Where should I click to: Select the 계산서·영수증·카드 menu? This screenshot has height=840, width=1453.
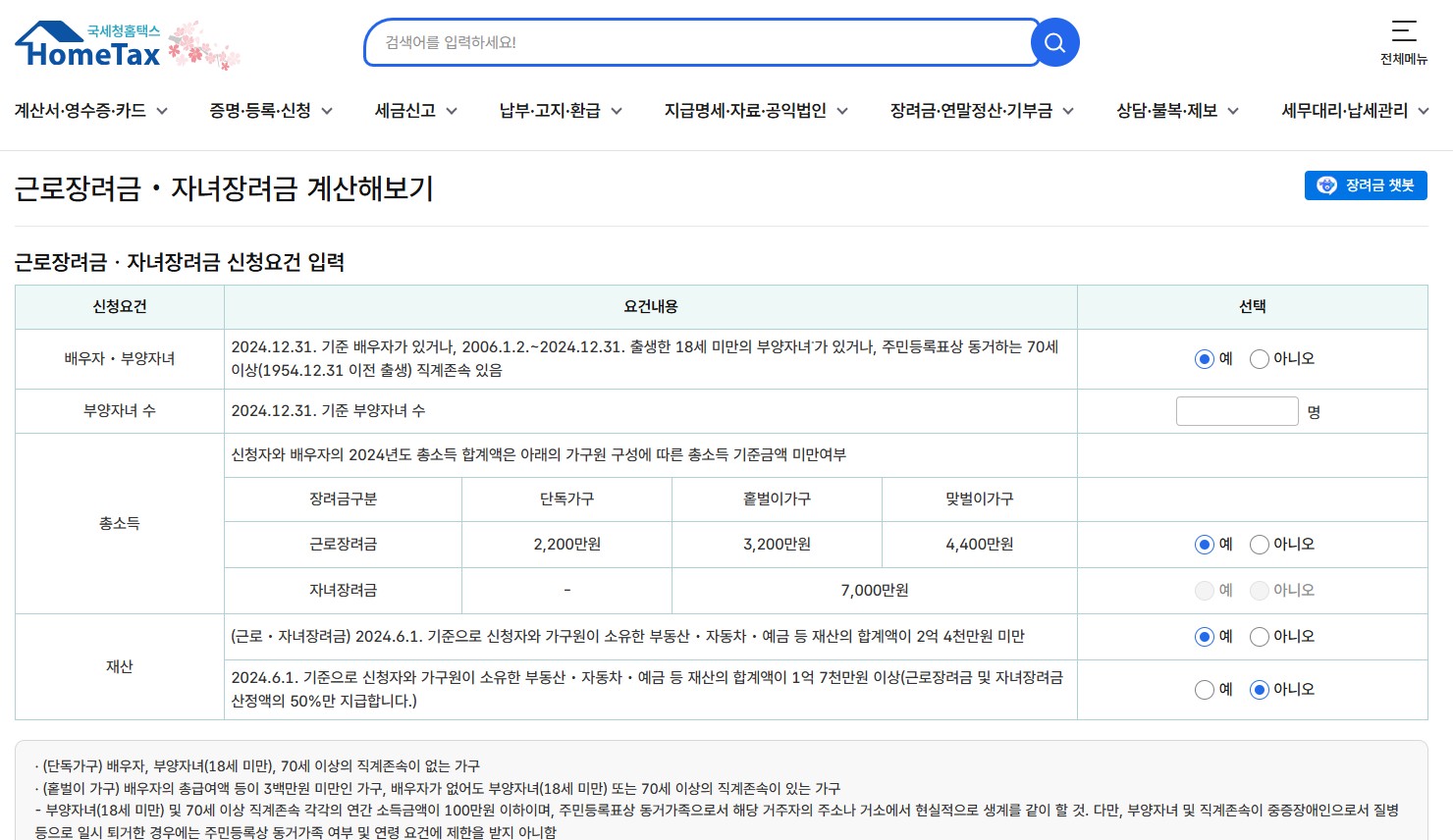[89, 111]
